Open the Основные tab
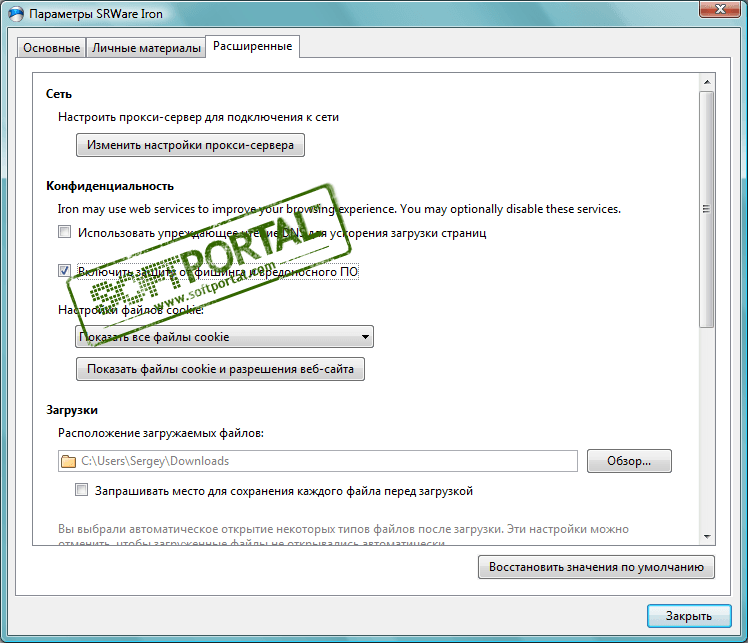748x643 pixels. (52, 48)
